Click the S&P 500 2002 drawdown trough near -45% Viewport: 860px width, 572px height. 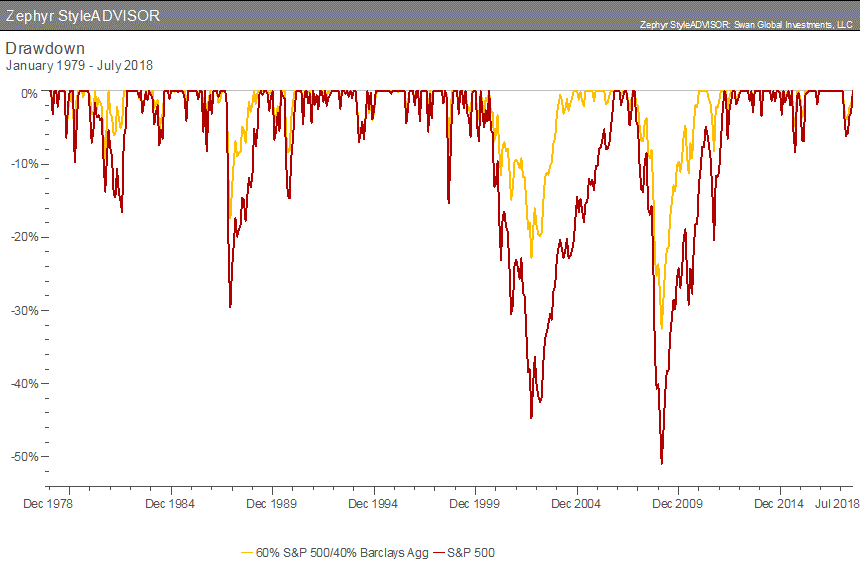pyautogui.click(x=531, y=417)
